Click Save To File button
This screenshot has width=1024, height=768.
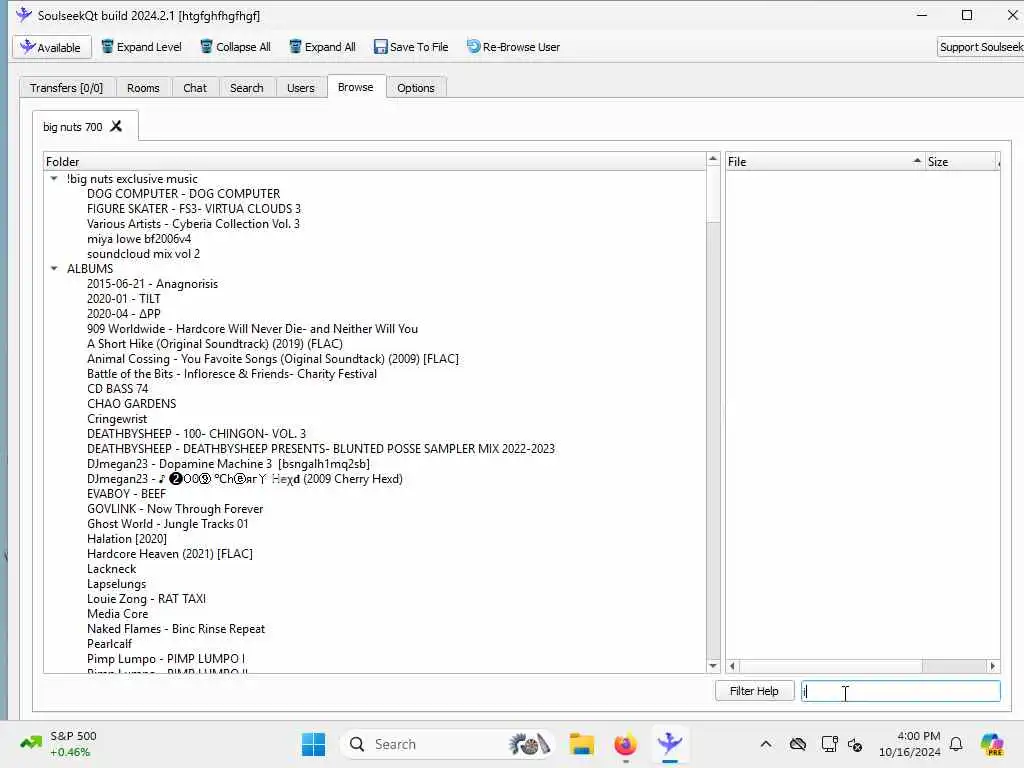(411, 47)
